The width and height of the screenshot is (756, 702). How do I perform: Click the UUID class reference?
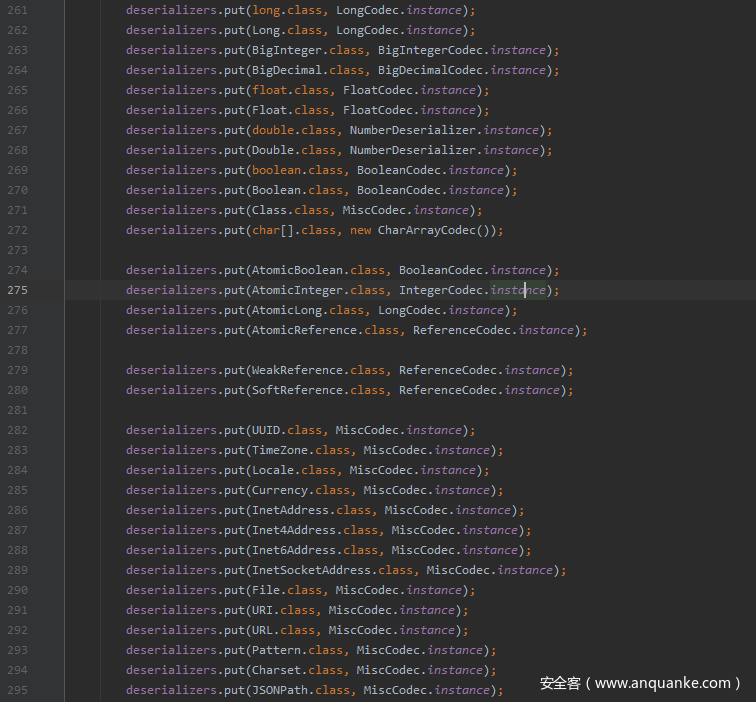point(265,430)
